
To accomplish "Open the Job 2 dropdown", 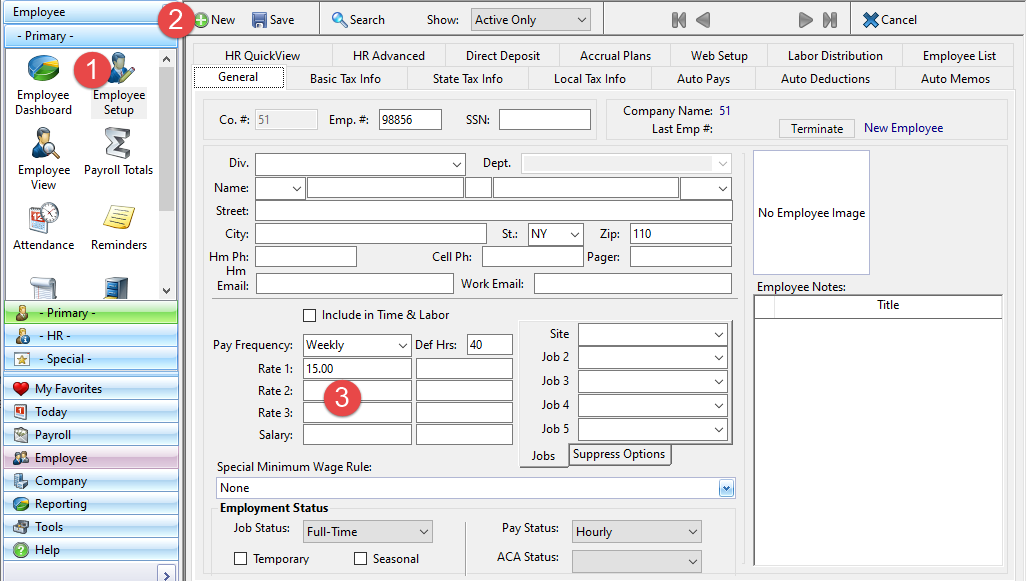I will (652, 358).
